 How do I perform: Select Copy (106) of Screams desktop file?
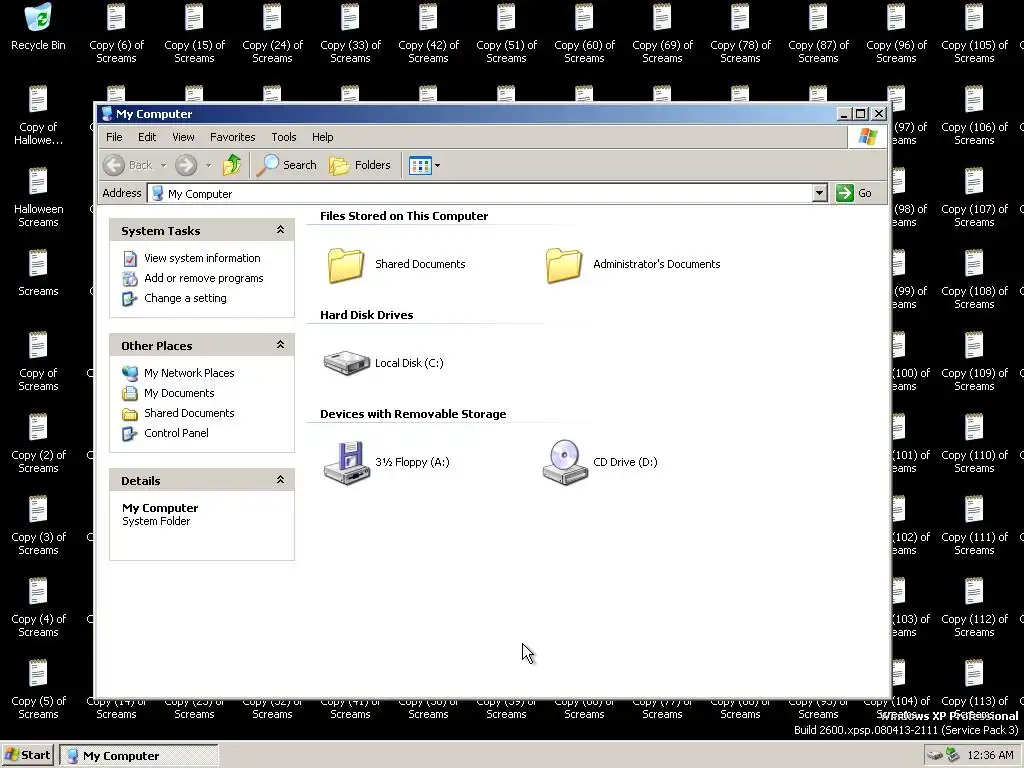pos(974,116)
